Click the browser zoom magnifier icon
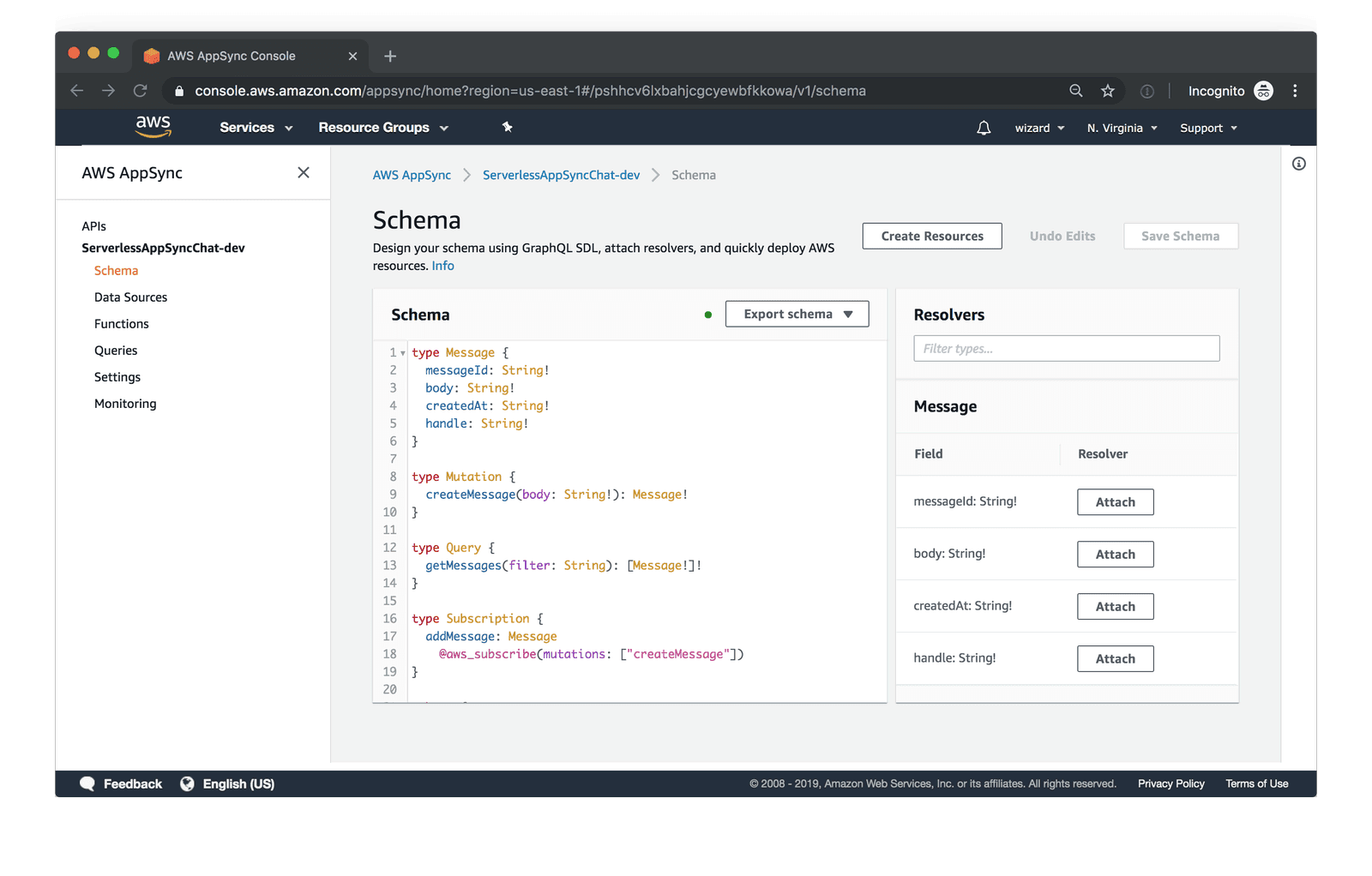 (x=1076, y=91)
